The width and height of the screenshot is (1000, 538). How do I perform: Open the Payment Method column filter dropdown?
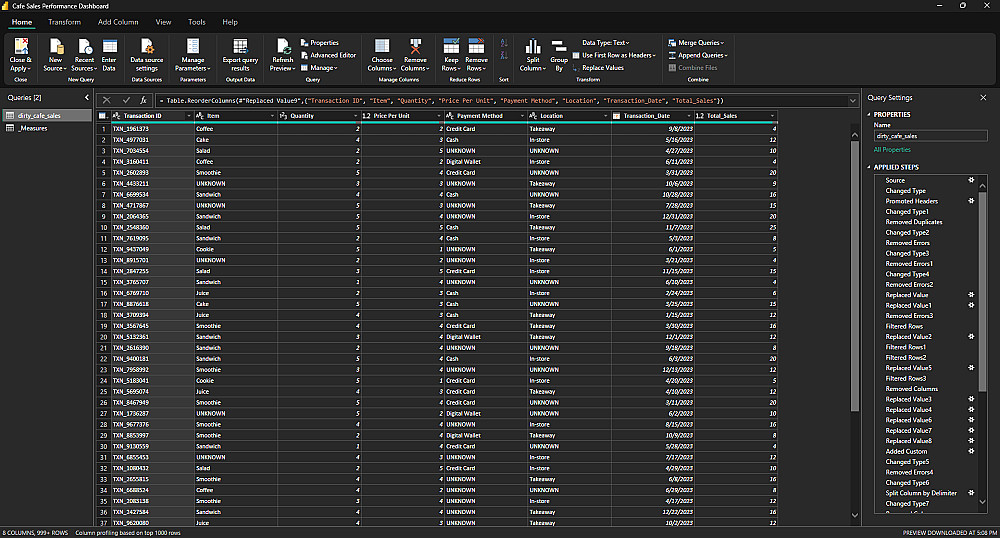coord(522,116)
